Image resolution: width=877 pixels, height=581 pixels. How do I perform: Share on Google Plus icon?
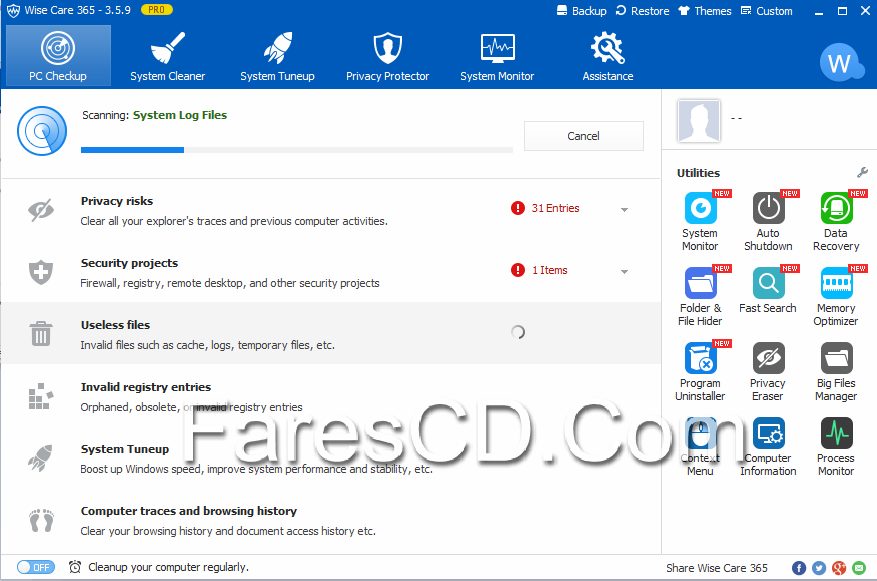coord(839,568)
